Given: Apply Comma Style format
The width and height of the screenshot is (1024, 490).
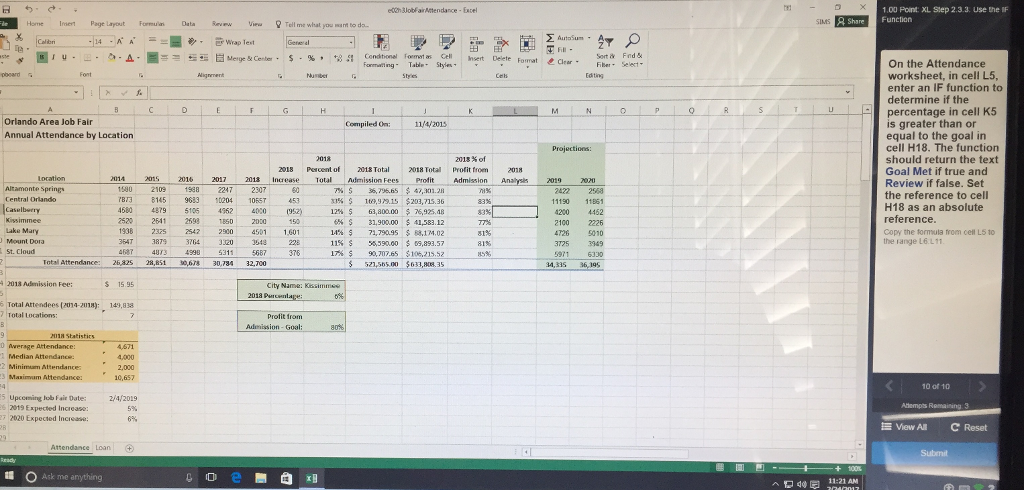Looking at the screenshot, I should tap(322, 59).
